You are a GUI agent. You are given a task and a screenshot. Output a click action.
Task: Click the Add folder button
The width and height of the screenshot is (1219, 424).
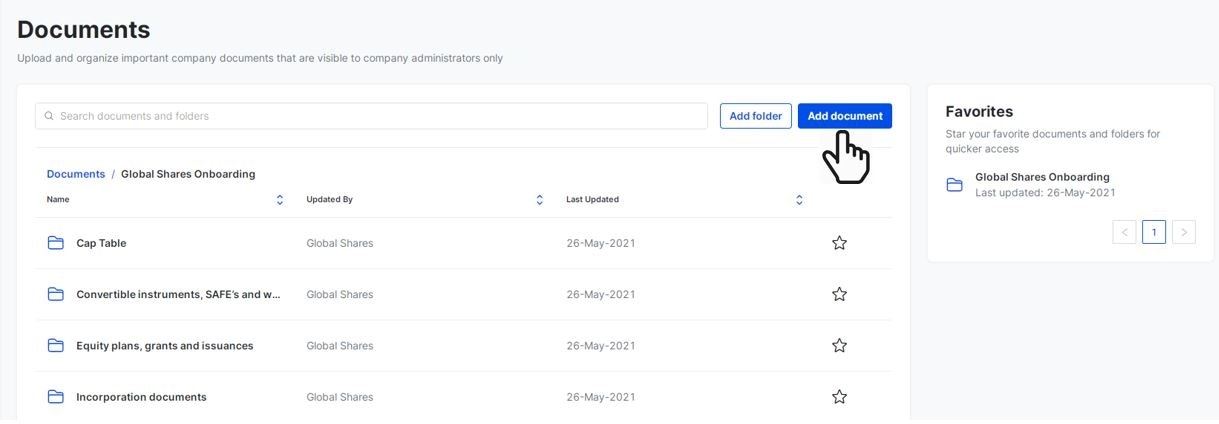coord(756,116)
